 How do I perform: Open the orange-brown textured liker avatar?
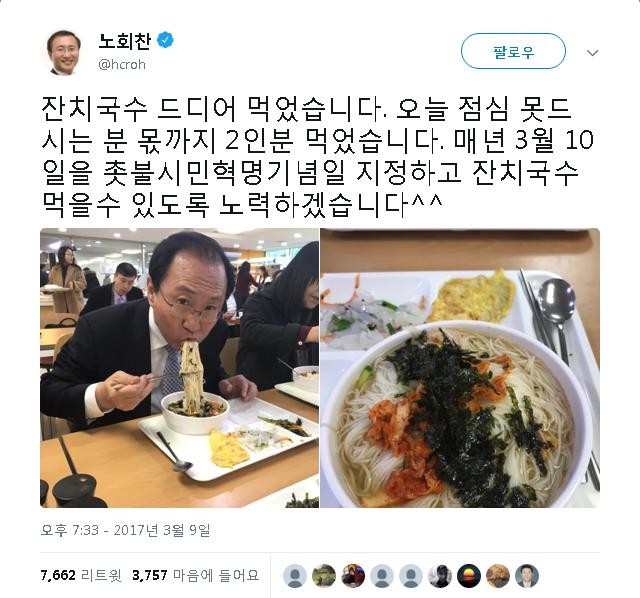coord(498,576)
